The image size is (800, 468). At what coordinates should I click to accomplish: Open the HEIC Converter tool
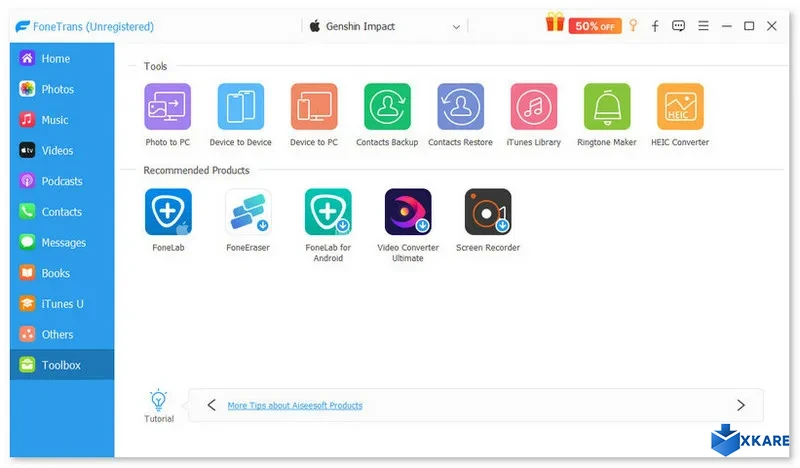[680, 107]
